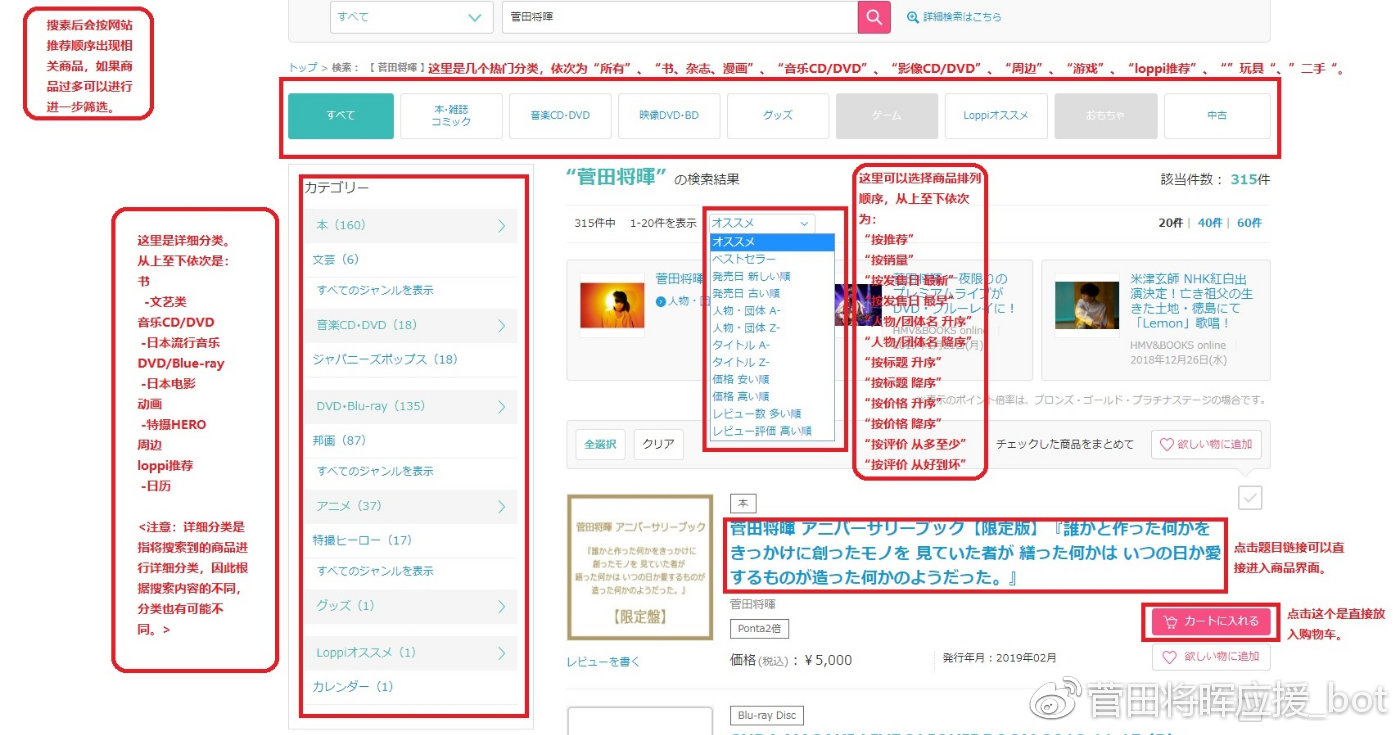Open the オススメ sort order dropdown
Image resolution: width=1400 pixels, height=735 pixels.
[x=761, y=224]
